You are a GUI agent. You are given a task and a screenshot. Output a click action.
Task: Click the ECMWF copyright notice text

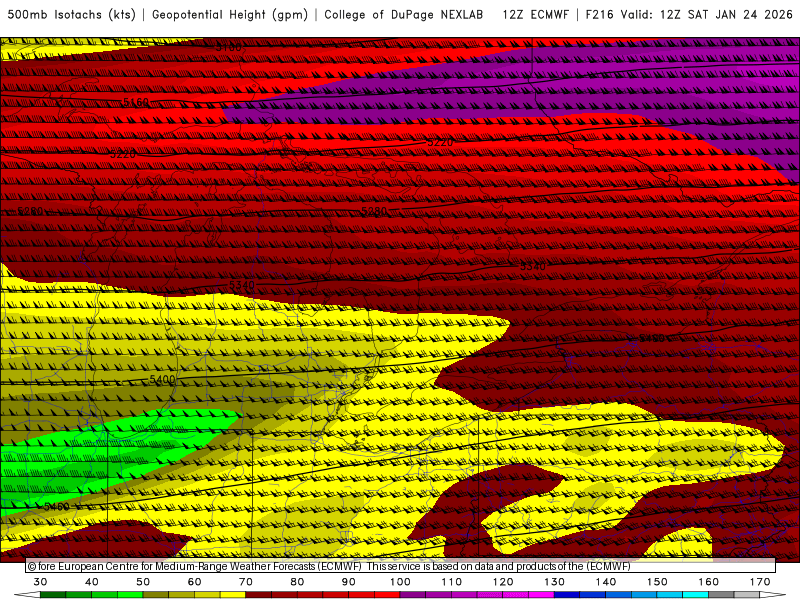pyautogui.click(x=329, y=566)
